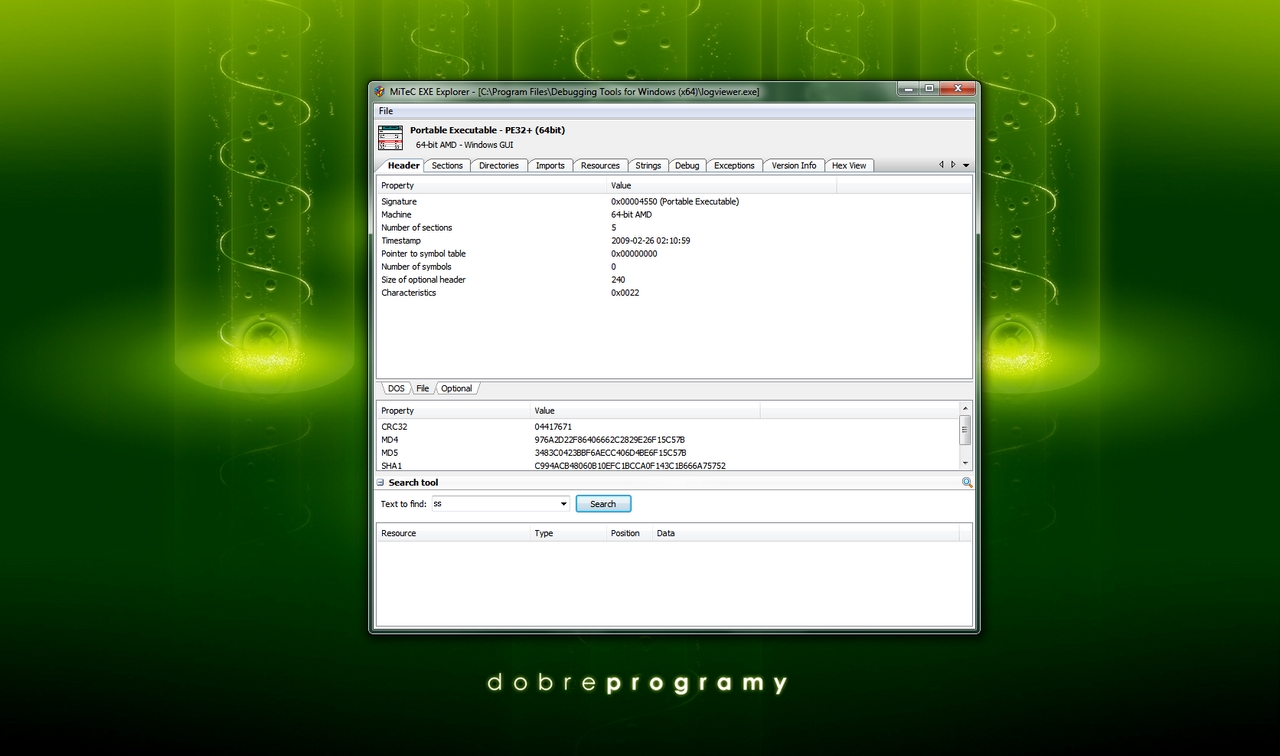Click the Text to find input field

(x=493, y=505)
